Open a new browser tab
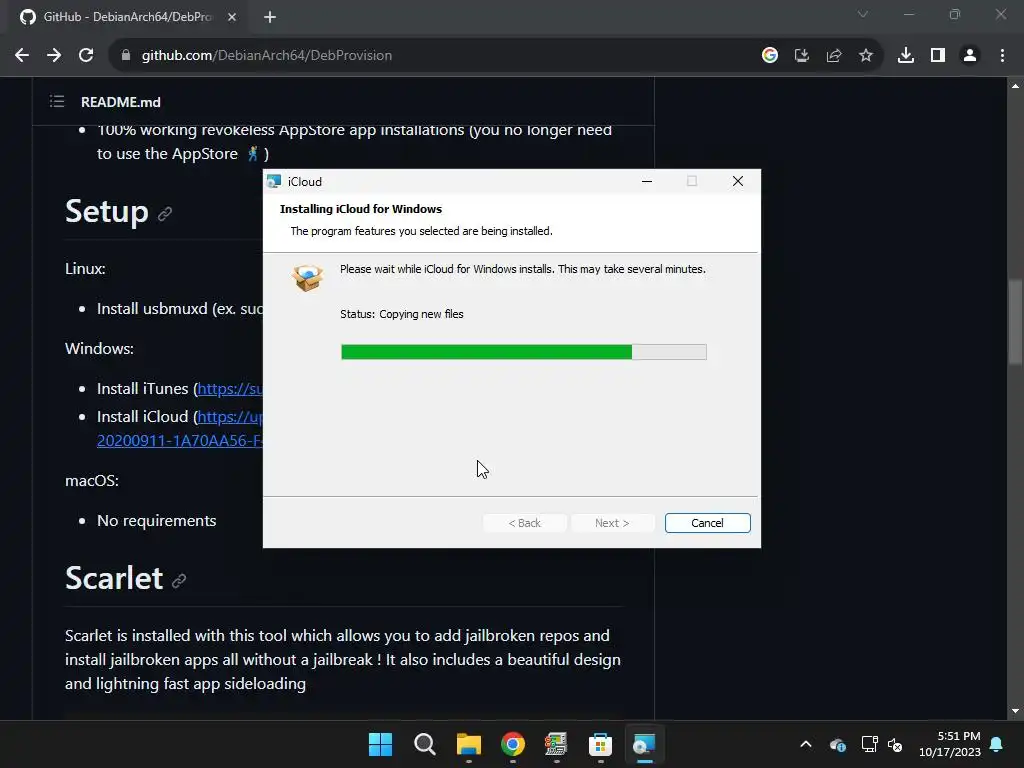The height and width of the screenshot is (768, 1024). [x=270, y=17]
